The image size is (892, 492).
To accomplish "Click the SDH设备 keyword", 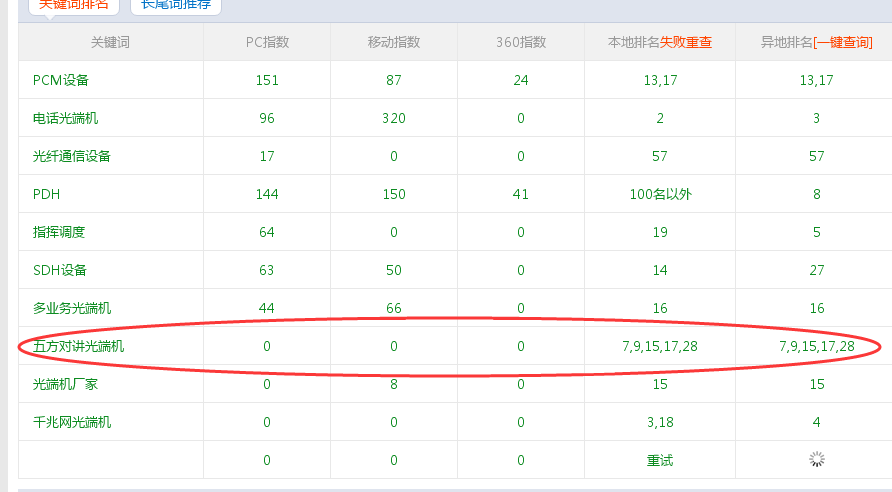I will coord(60,270).
